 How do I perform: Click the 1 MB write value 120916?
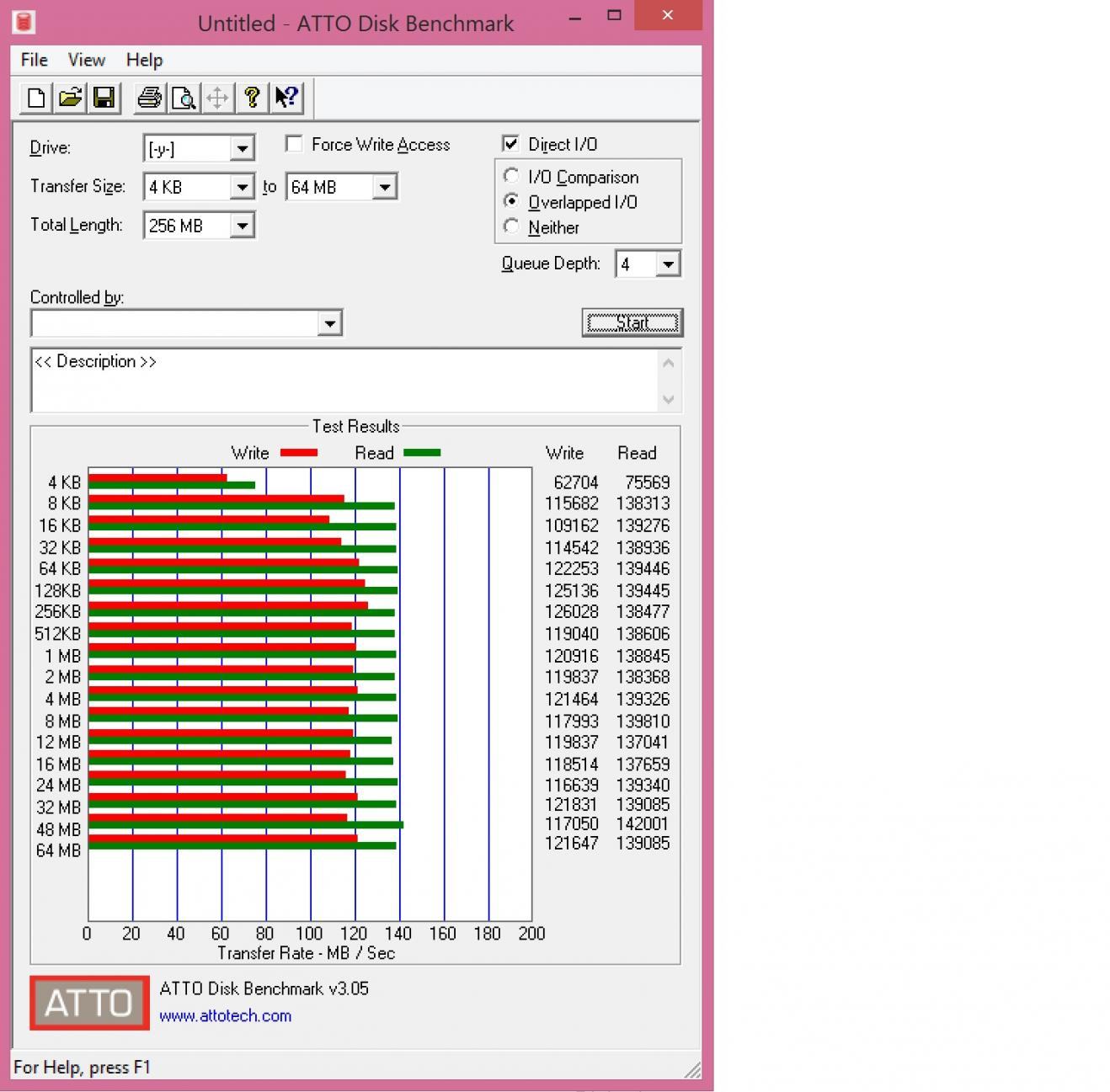pyautogui.click(x=572, y=656)
